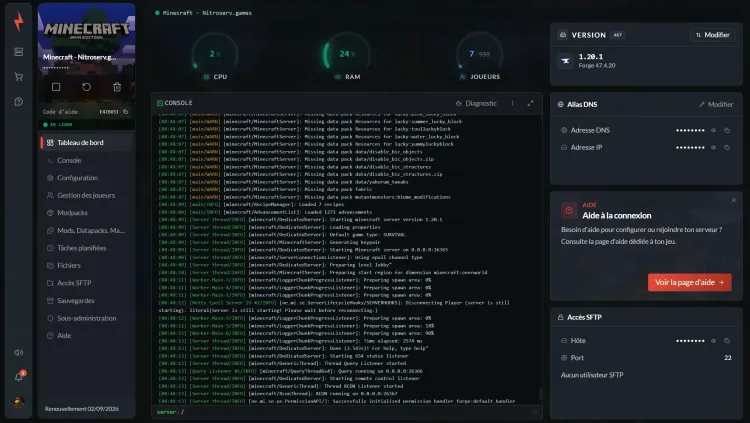Expand the console to fullscreen
This screenshot has width=750, height=423.
click(x=530, y=103)
